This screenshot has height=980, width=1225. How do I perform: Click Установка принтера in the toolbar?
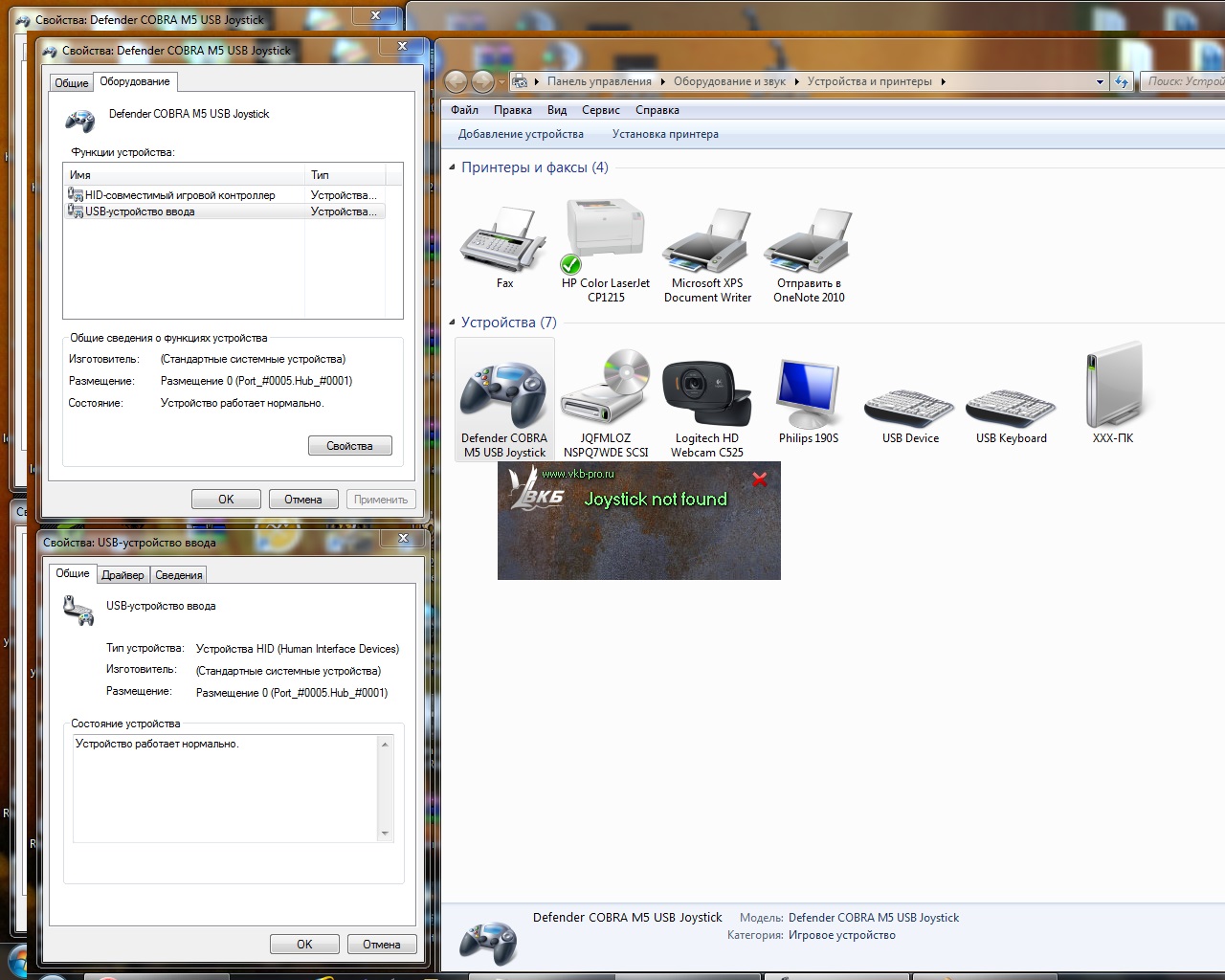(665, 134)
